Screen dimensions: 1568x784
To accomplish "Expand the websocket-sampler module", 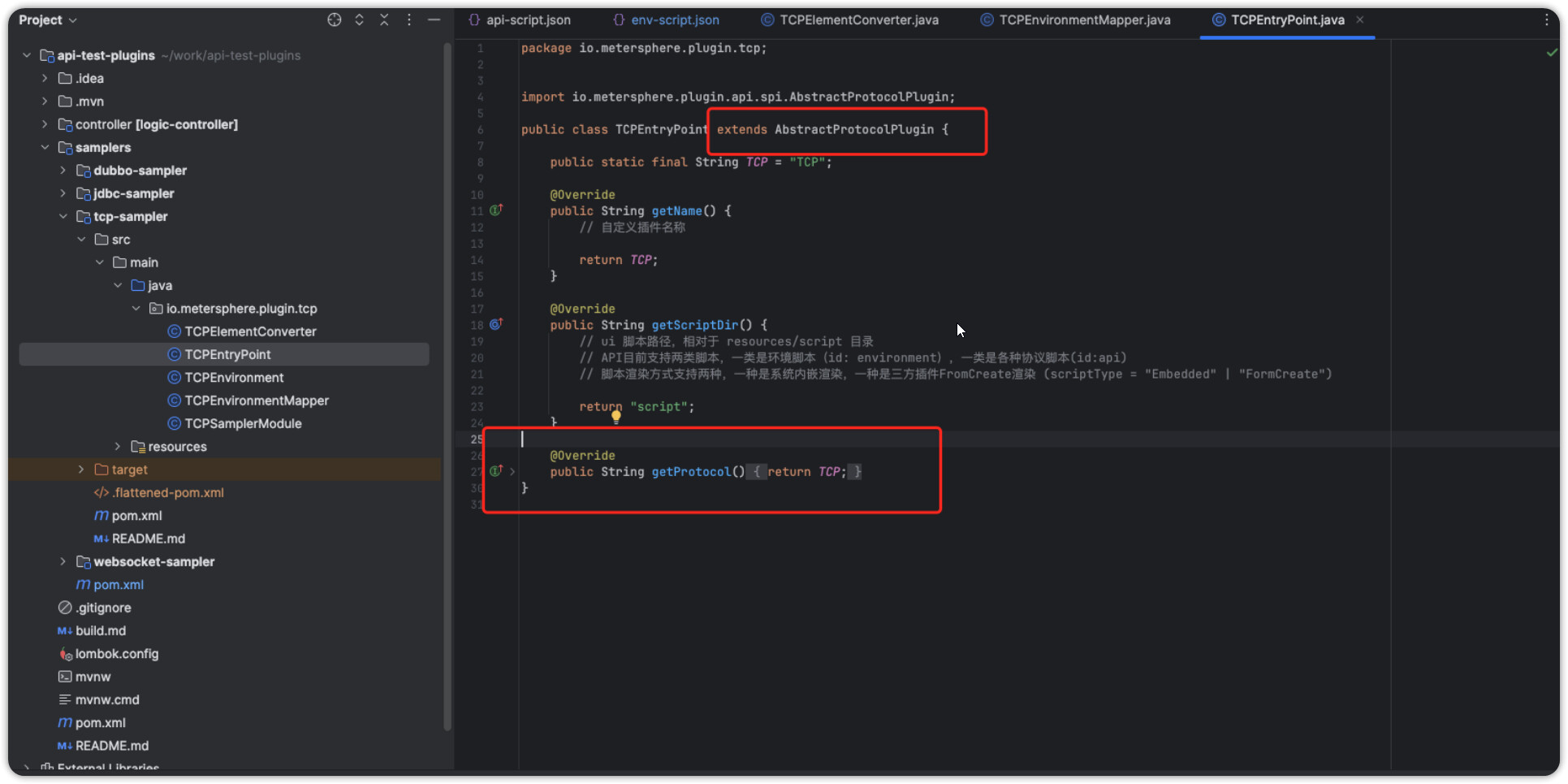I will pyautogui.click(x=63, y=561).
